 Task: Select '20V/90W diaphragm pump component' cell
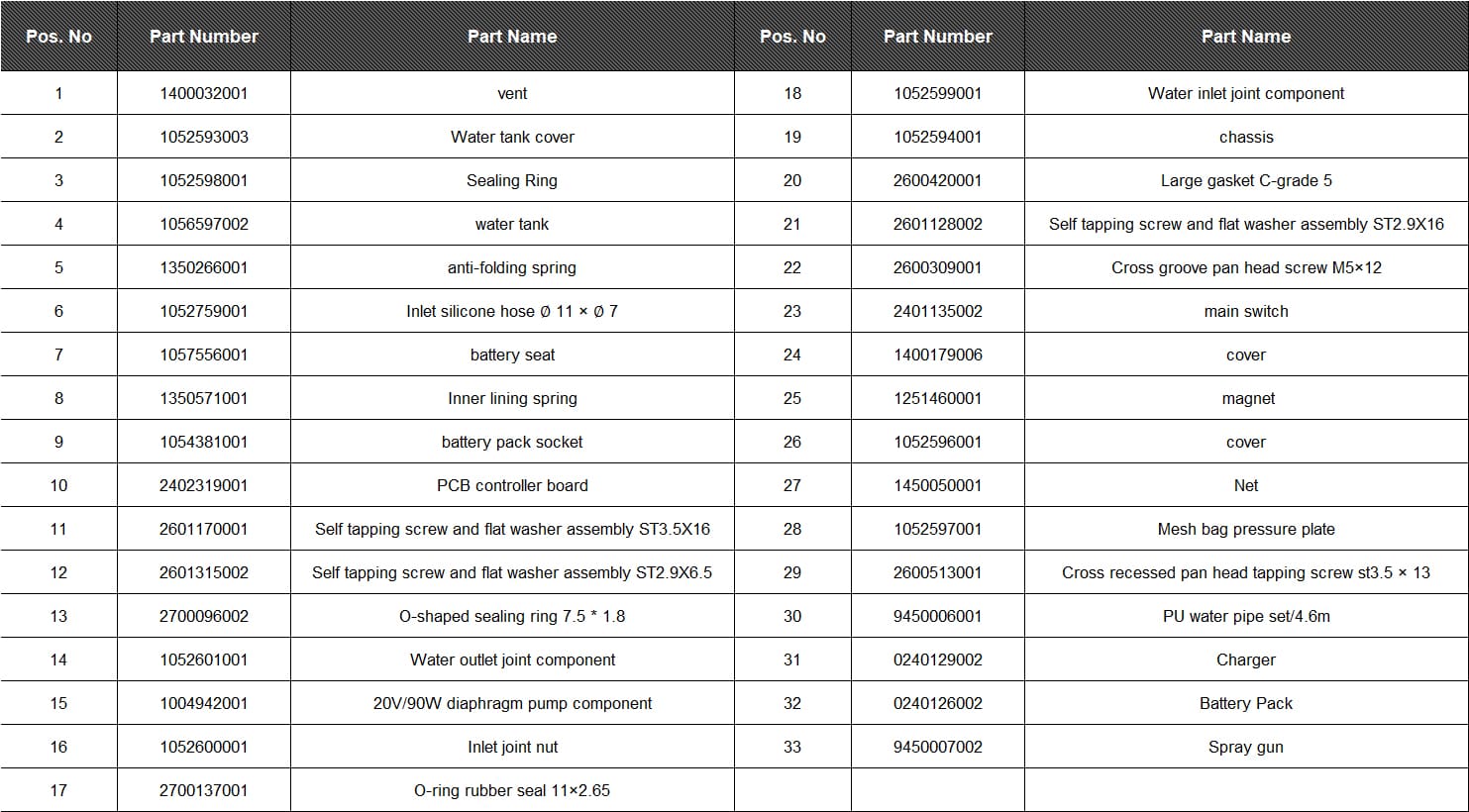pyautogui.click(x=512, y=703)
